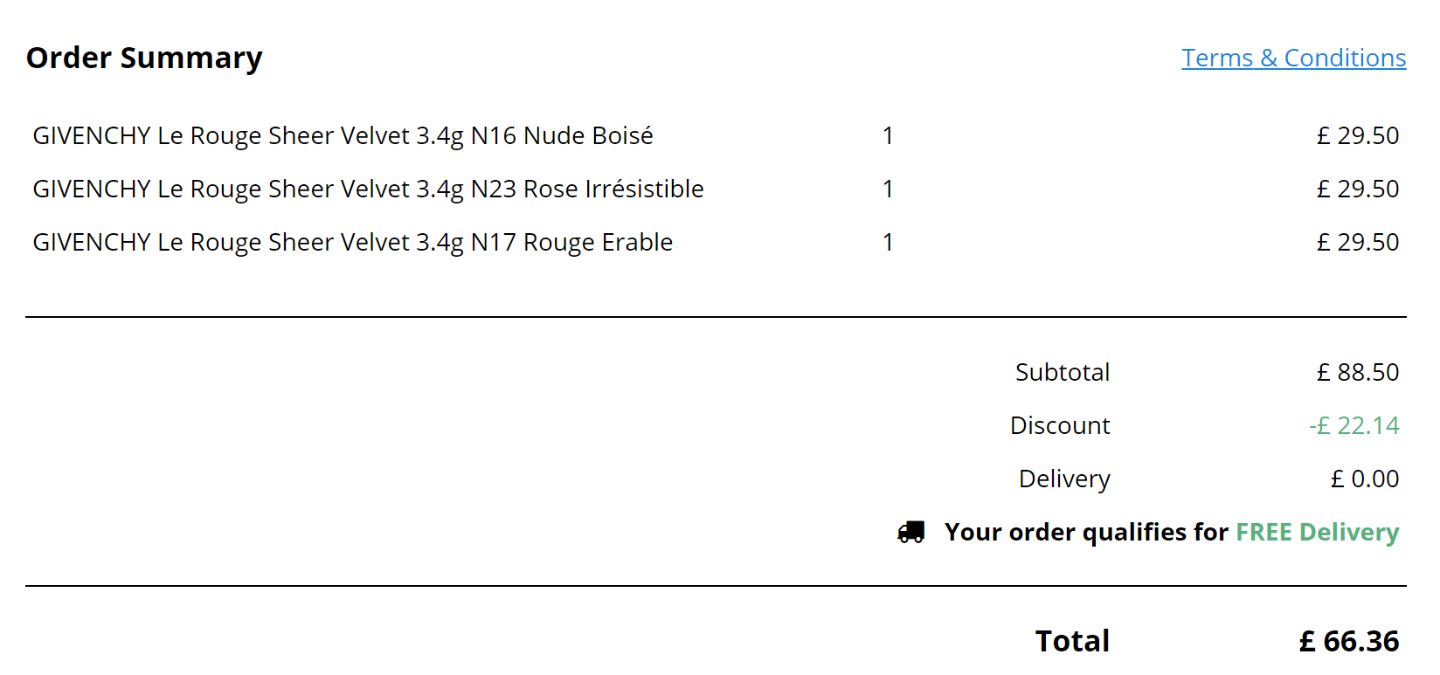This screenshot has width=1440, height=675.
Task: Select the N23 Rose Irrésistible item name
Action: [368, 189]
